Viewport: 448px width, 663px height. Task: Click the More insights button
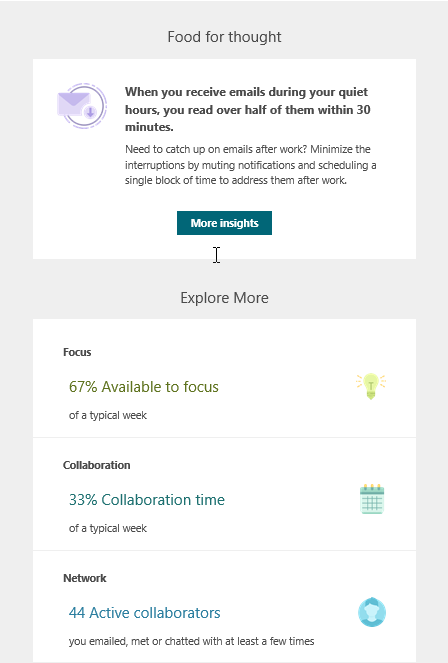coord(224,223)
